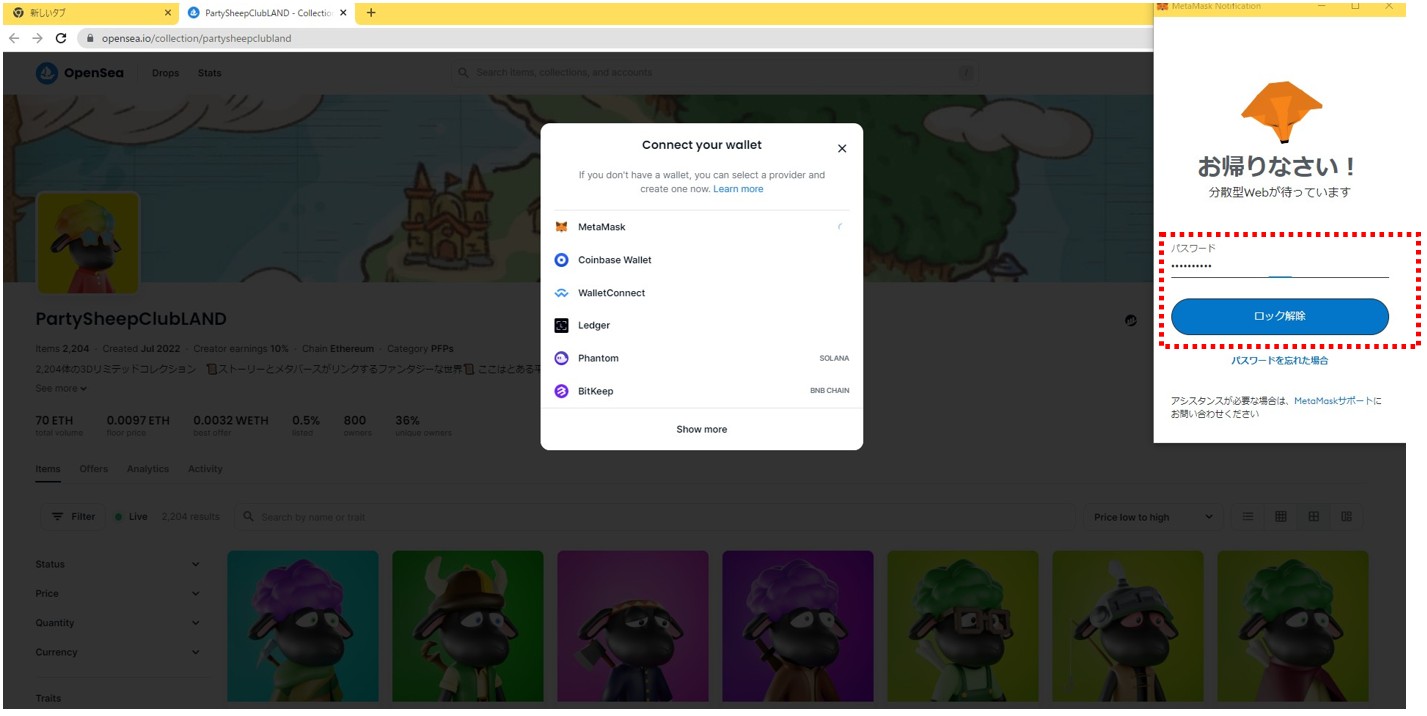
Task: Choose Ledger wallet option
Action: pos(702,326)
